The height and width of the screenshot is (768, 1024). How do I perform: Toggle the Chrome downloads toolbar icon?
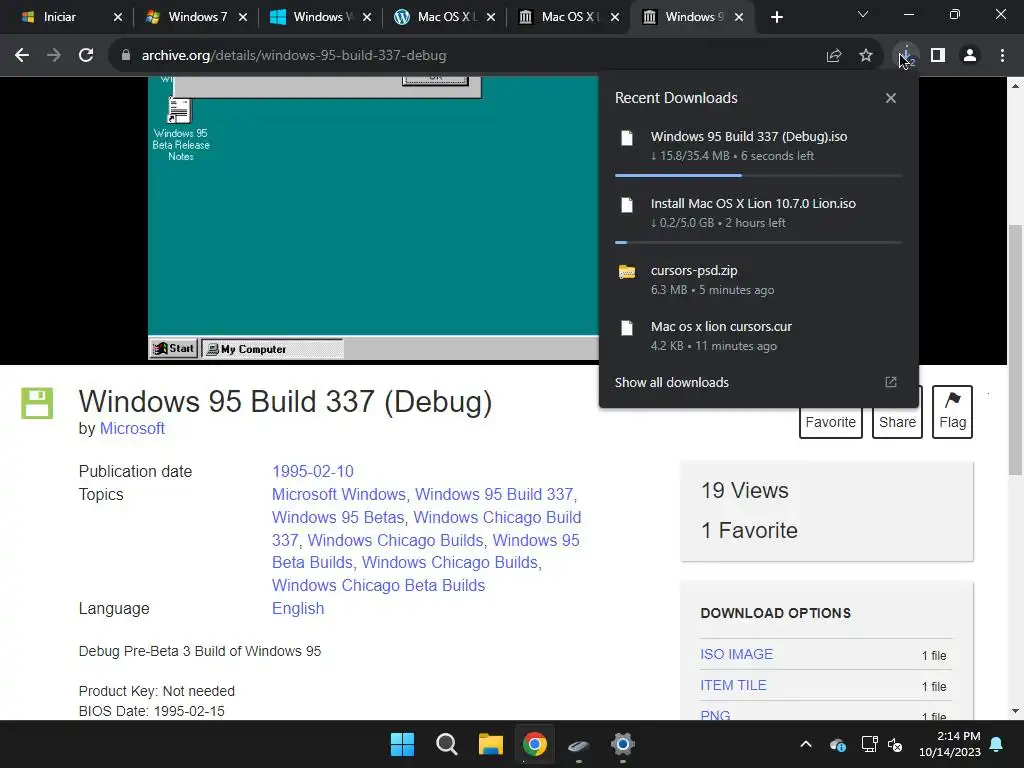coord(906,56)
